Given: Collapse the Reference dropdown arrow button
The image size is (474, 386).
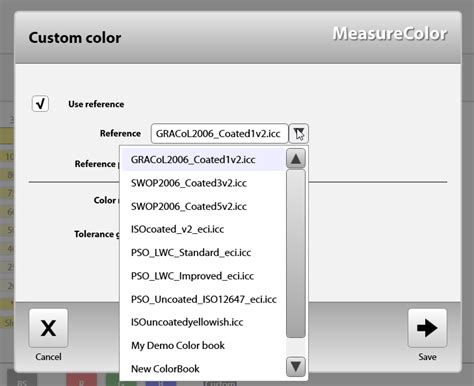Looking at the screenshot, I should (299, 134).
